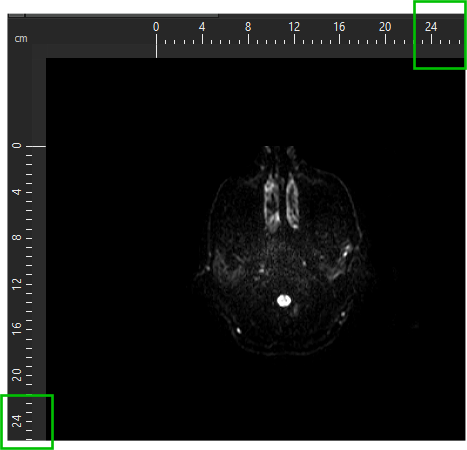The image size is (467, 450).
Task: Click the long gray bar above the ruler
Action: click(122, 15)
